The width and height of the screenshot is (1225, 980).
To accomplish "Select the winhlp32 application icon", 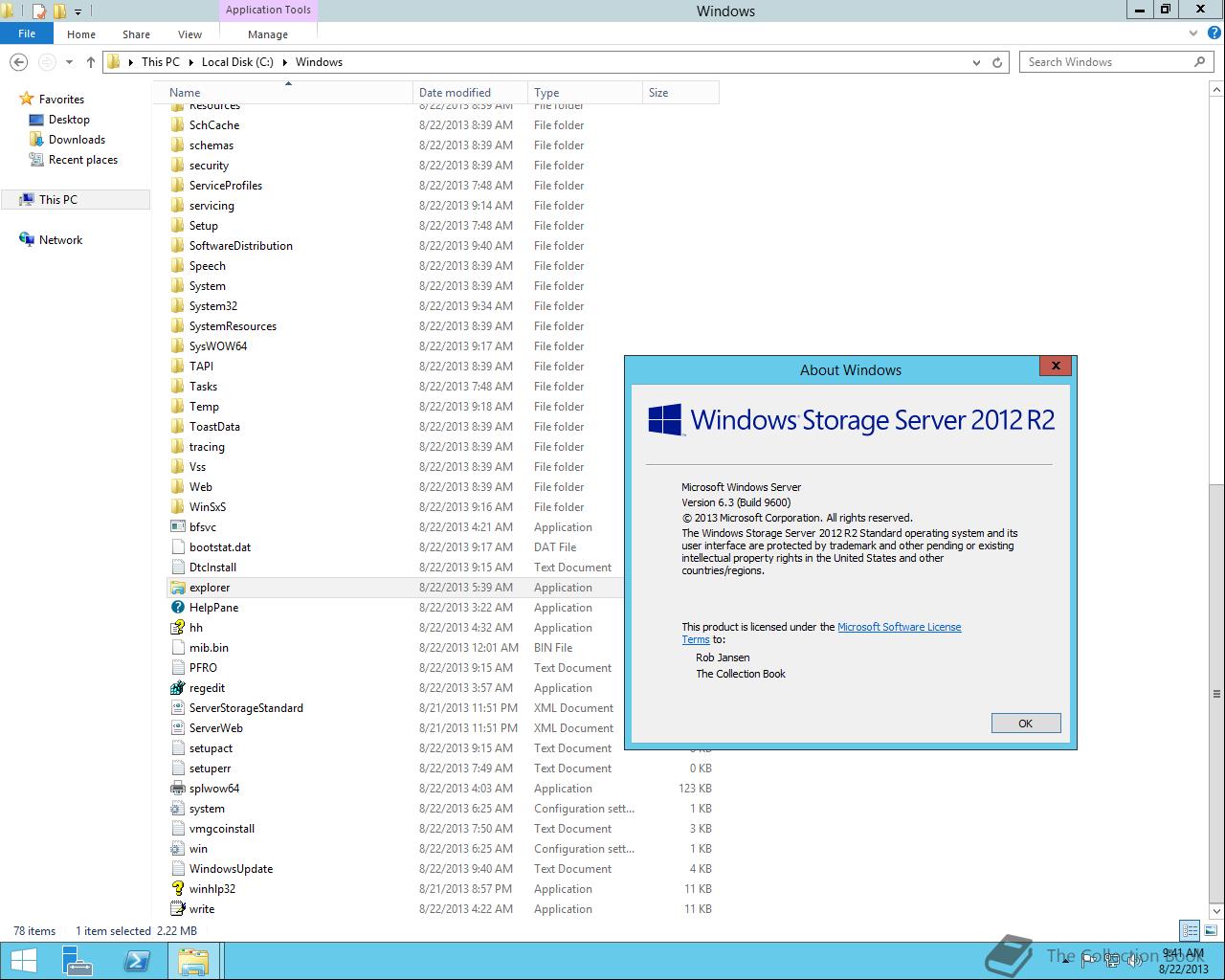I will tap(178, 889).
